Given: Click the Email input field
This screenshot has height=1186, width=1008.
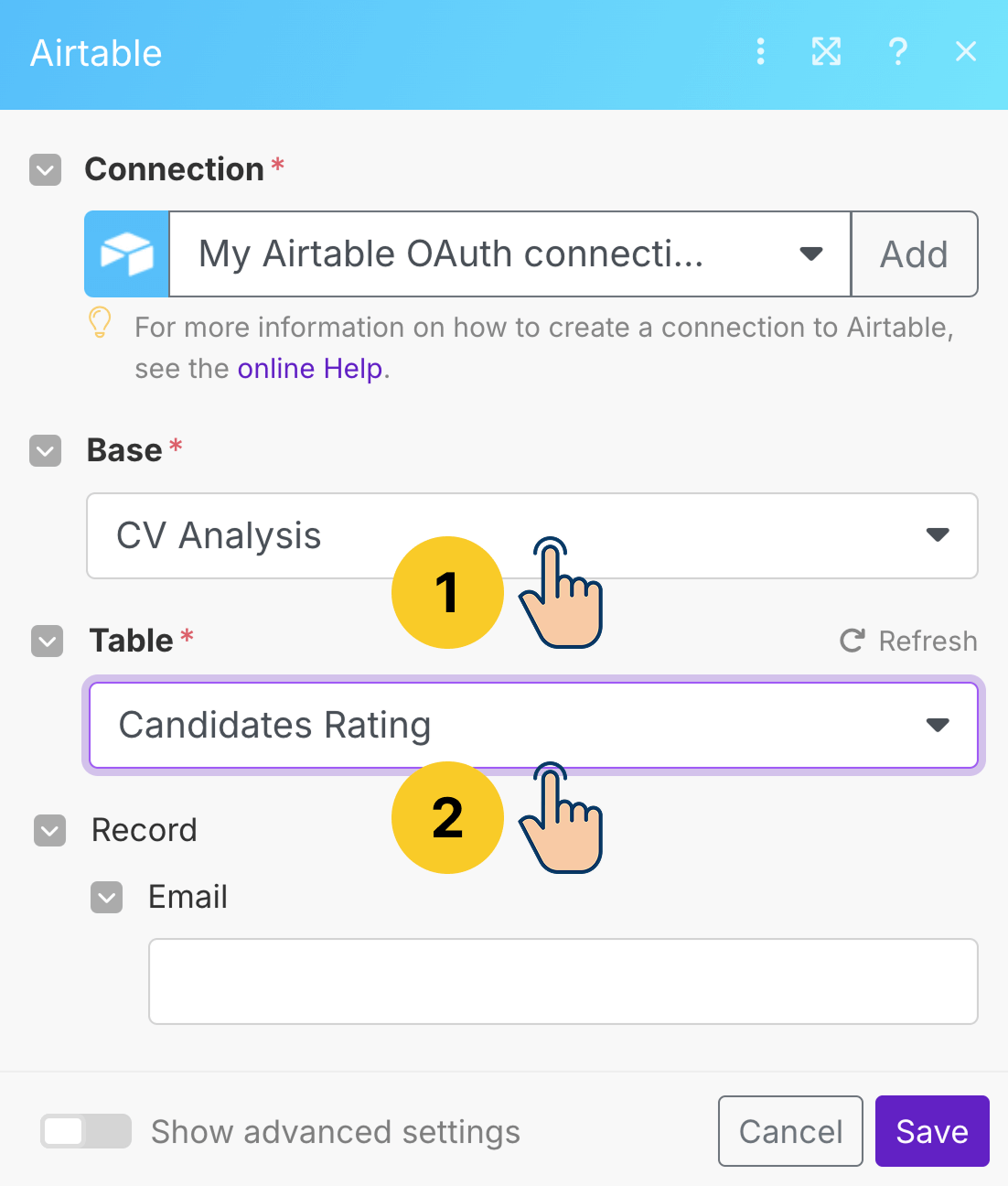Looking at the screenshot, I should tap(563, 981).
